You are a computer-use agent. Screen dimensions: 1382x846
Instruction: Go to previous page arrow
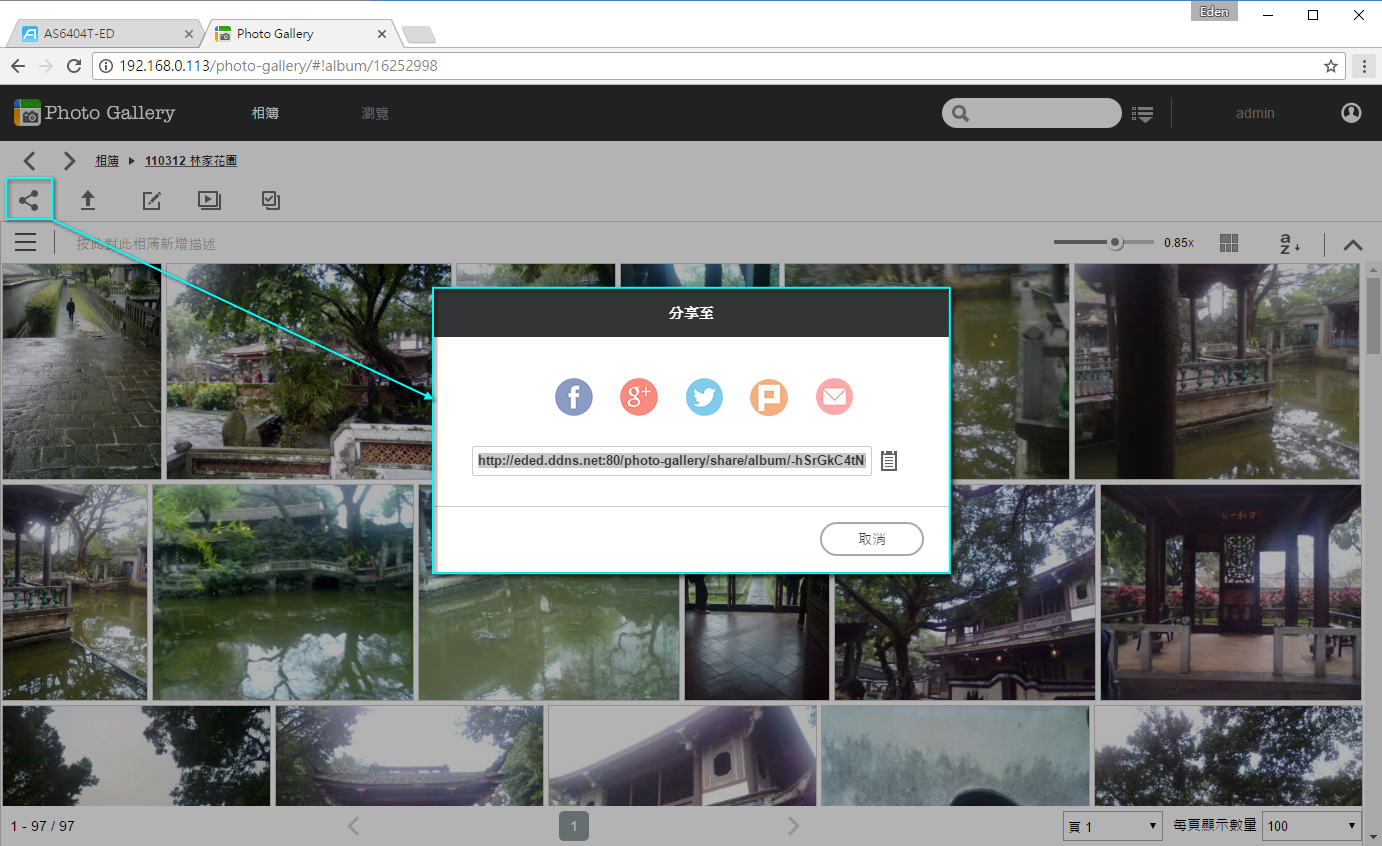[353, 826]
